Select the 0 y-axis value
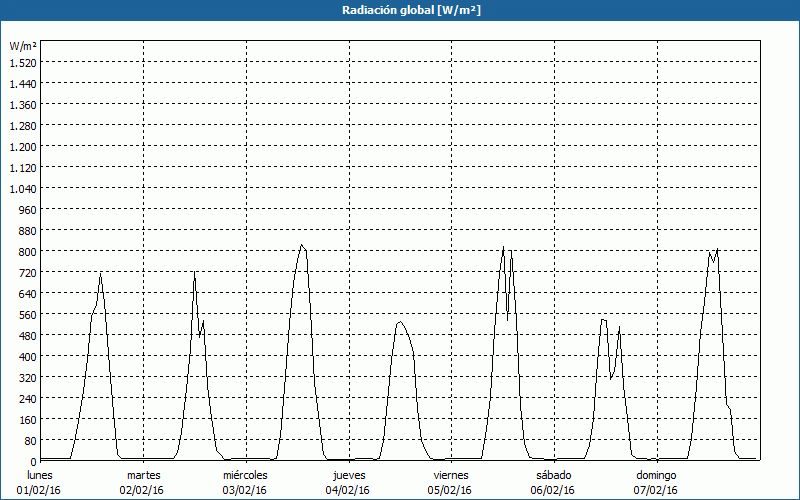 click(34, 462)
